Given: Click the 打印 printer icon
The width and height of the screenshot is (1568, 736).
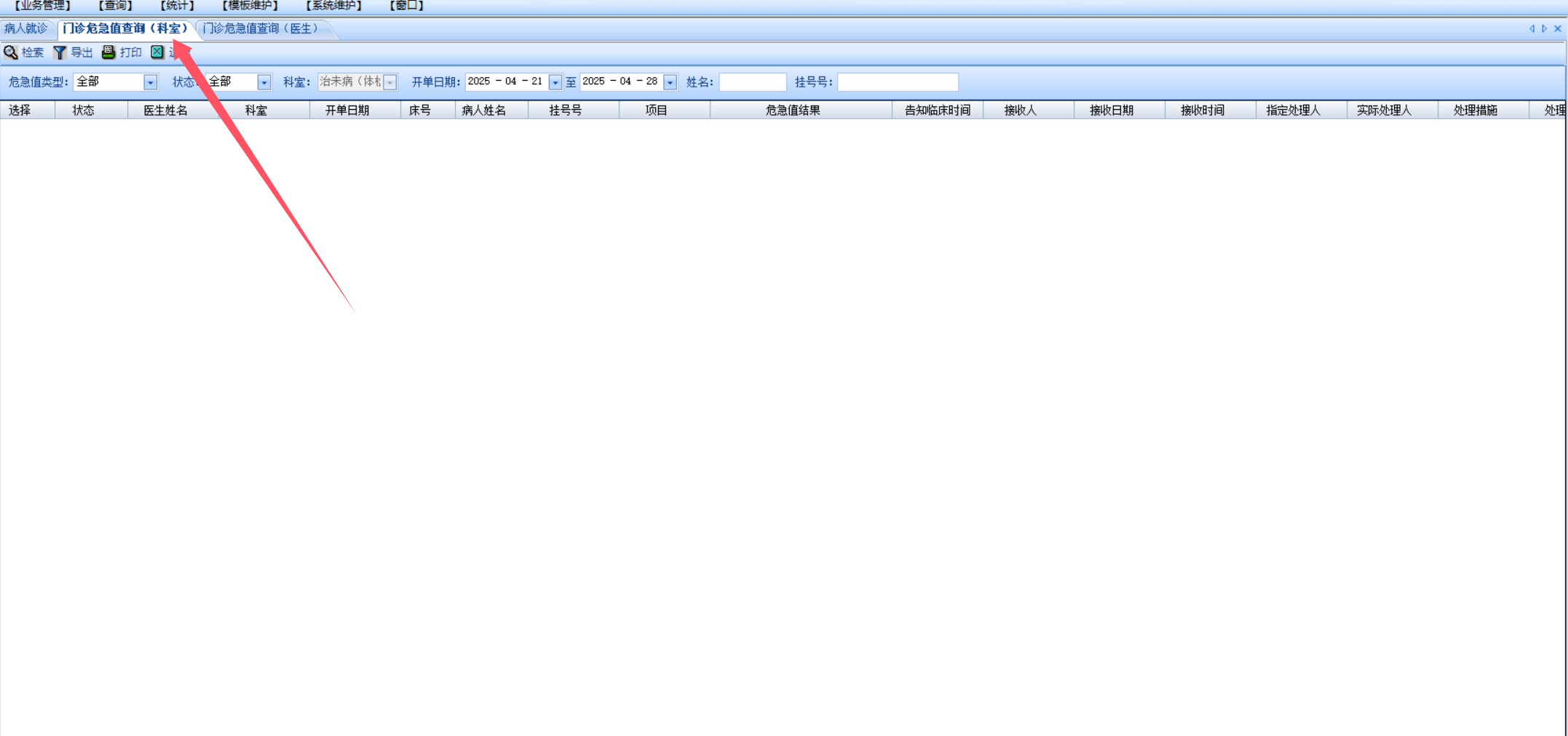Looking at the screenshot, I should (x=108, y=52).
